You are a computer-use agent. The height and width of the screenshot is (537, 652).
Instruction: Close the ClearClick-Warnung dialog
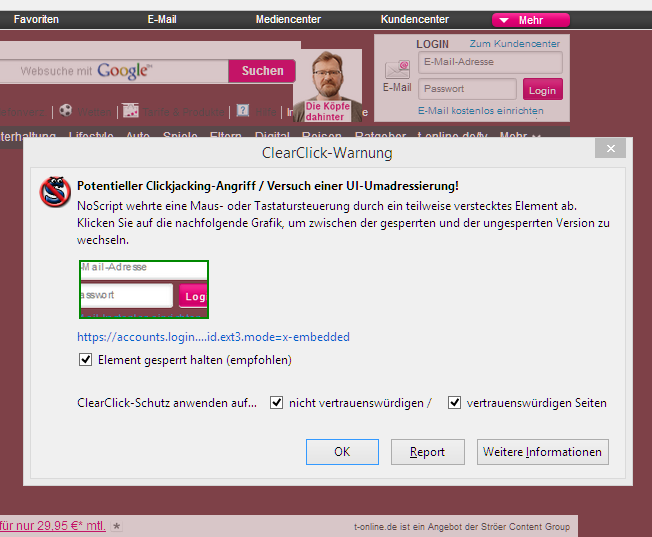[610, 148]
